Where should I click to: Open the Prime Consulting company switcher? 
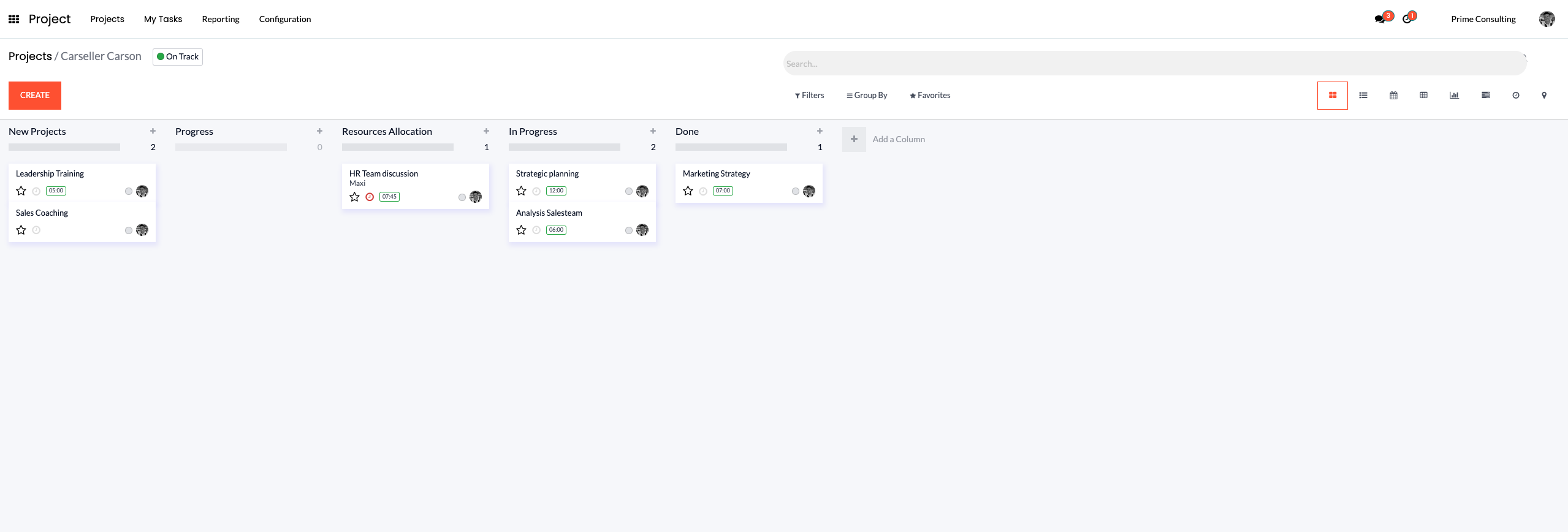[1483, 19]
